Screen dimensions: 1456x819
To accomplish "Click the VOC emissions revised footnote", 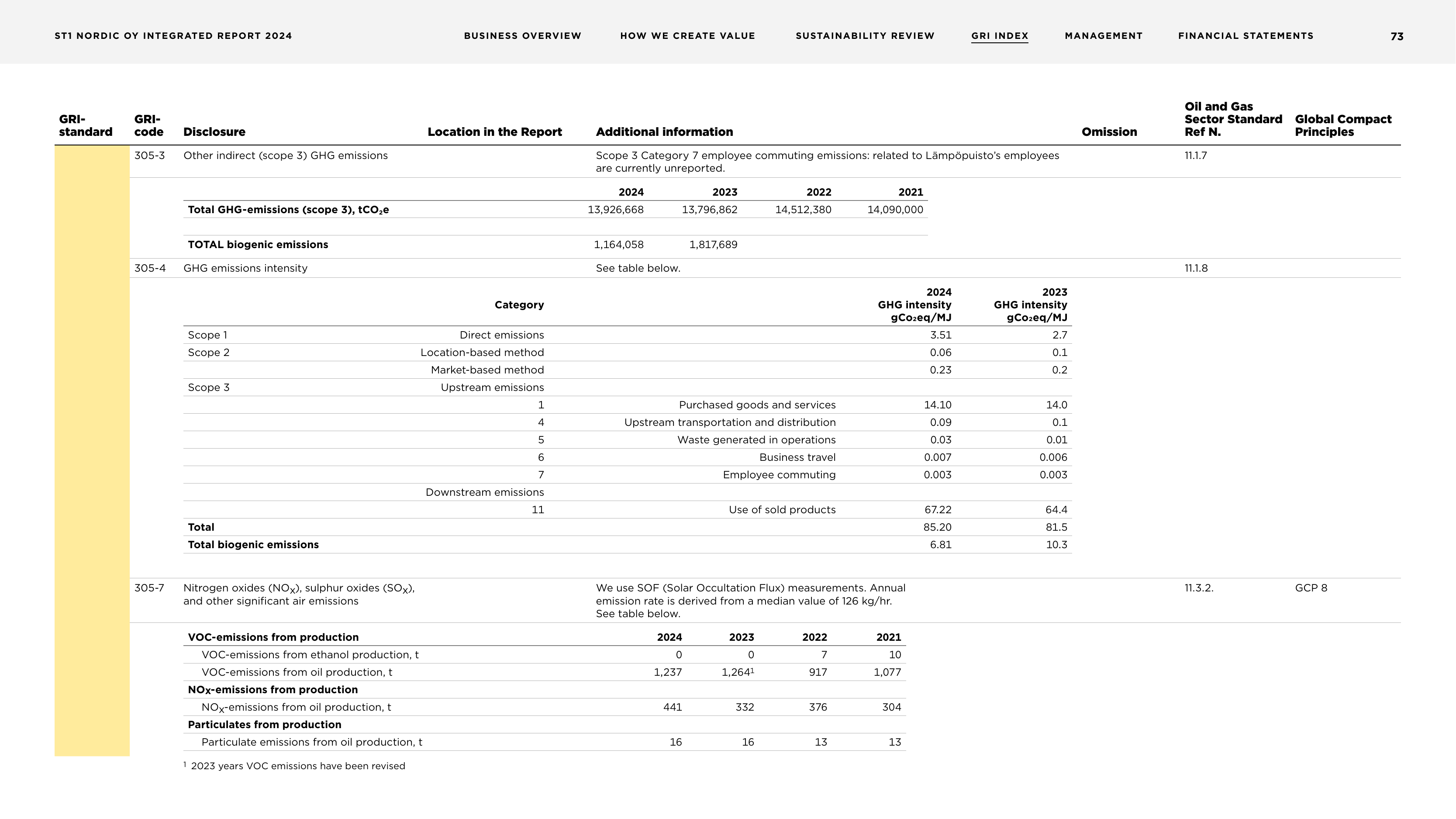I will (294, 767).
